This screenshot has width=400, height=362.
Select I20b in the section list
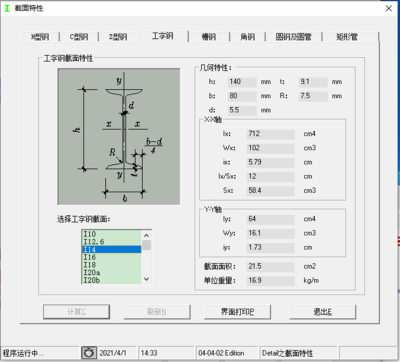coord(112,280)
